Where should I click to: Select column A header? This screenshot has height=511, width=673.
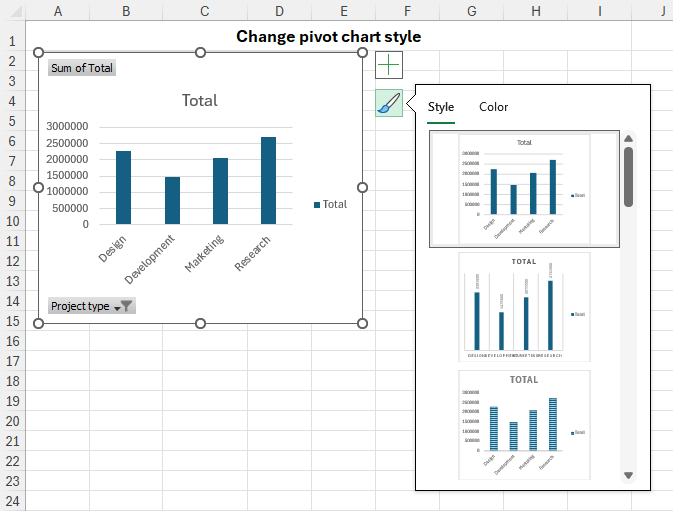(58, 11)
